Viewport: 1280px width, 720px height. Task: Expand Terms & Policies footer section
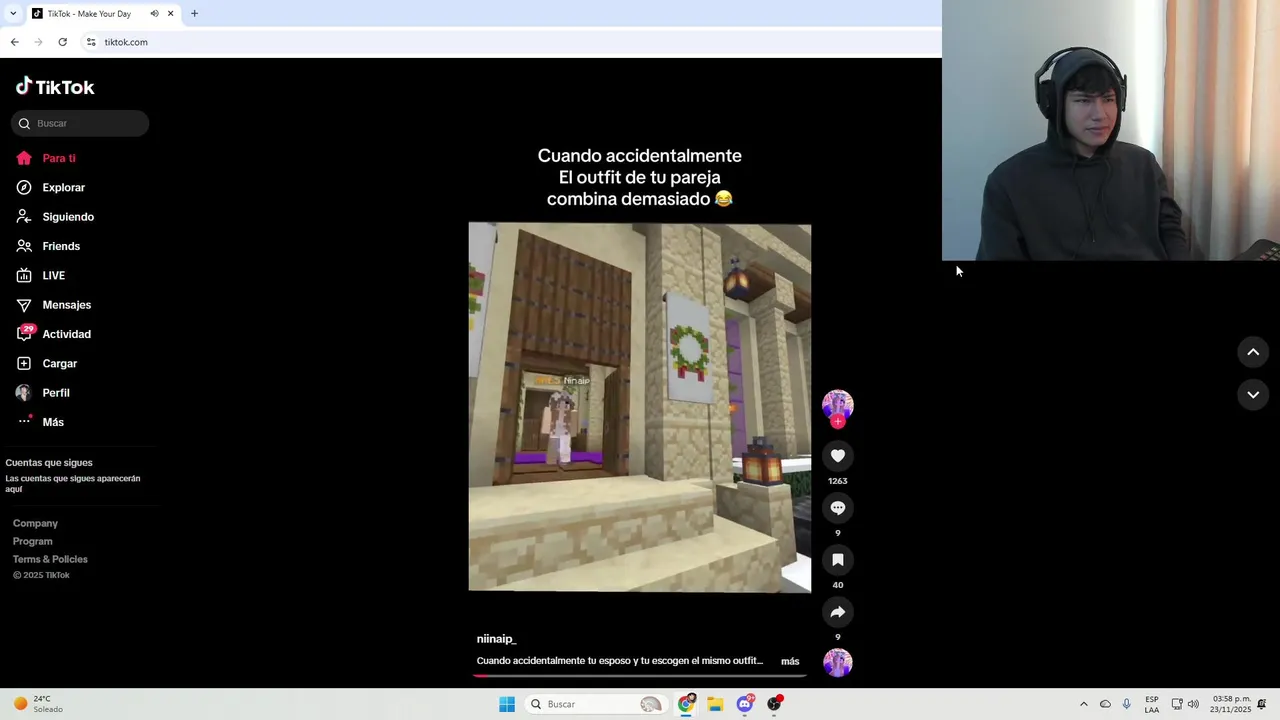pos(50,559)
